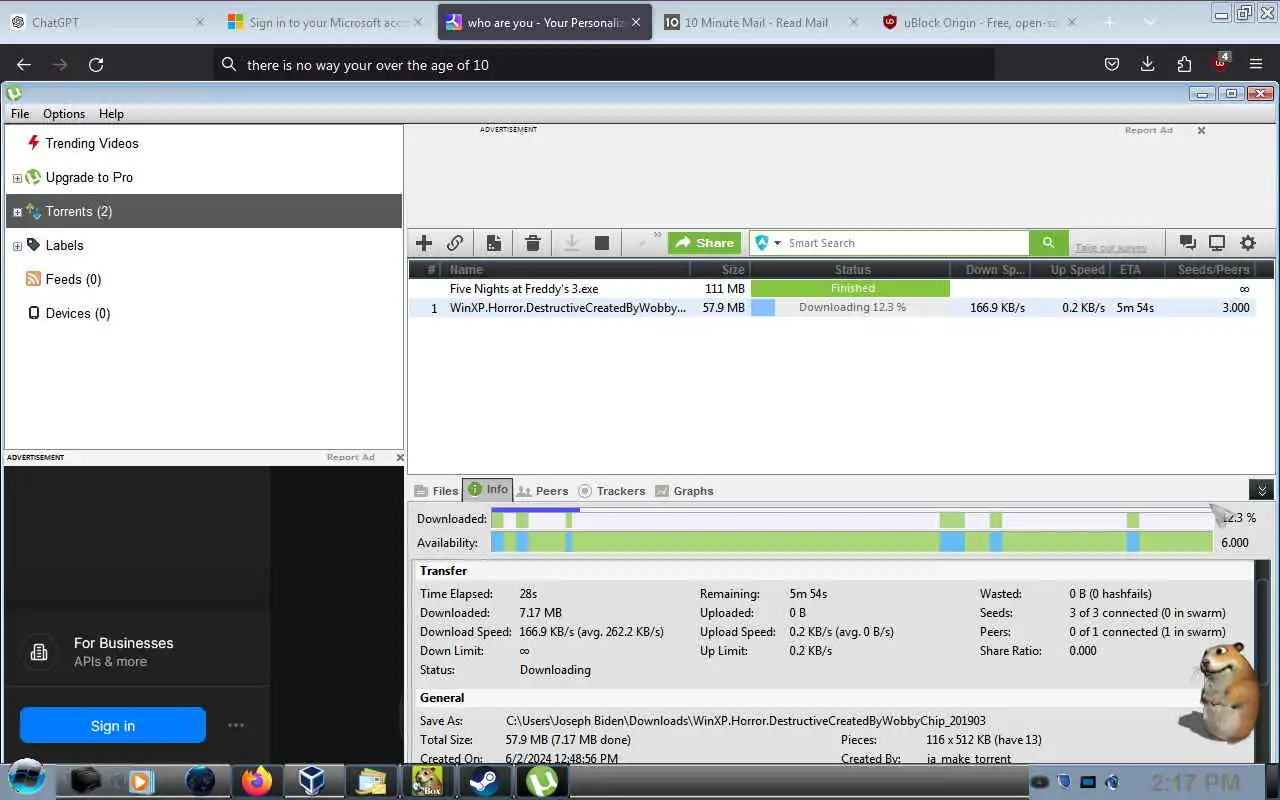This screenshot has height=800, width=1280.
Task: Click the Remove Torrent trash icon
Action: coord(533,243)
